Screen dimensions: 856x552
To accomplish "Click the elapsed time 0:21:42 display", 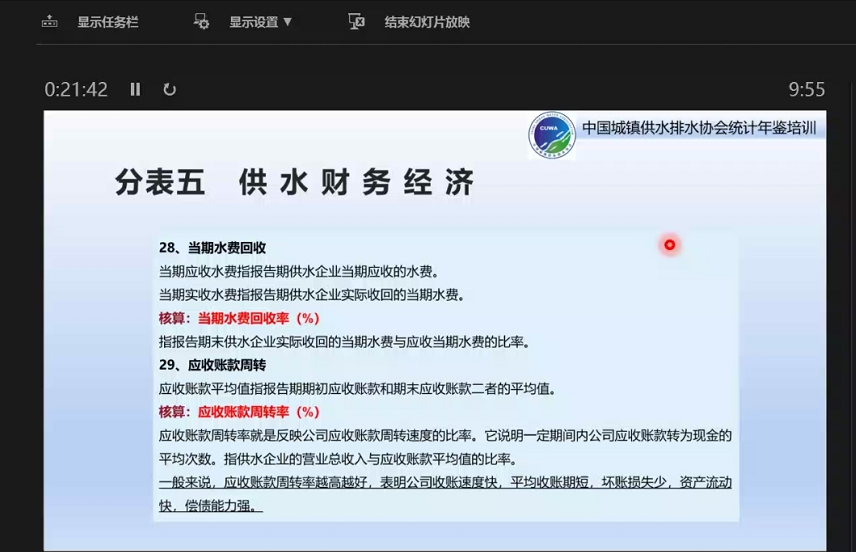I will [76, 89].
